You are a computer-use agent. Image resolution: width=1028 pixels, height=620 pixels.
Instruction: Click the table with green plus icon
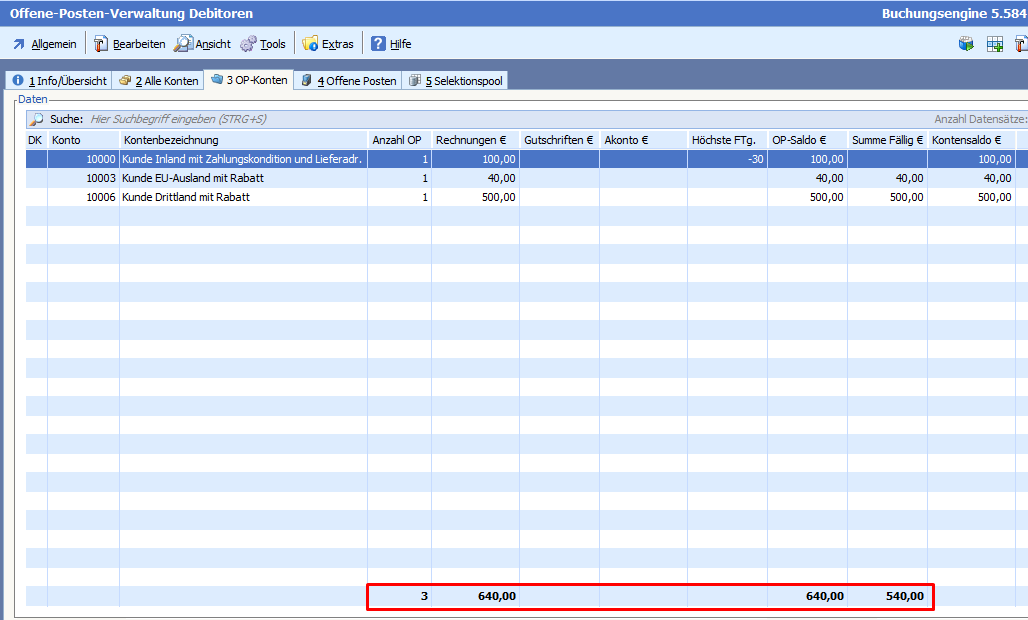[x=995, y=44]
